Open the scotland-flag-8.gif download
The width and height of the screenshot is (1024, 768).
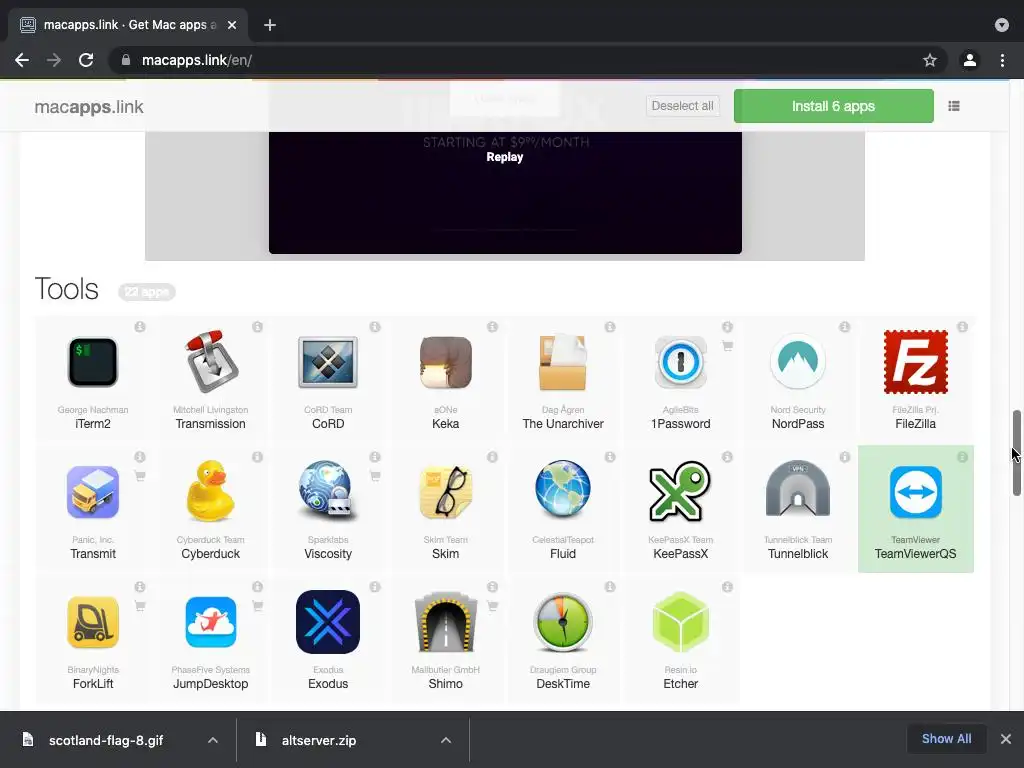(x=106, y=740)
